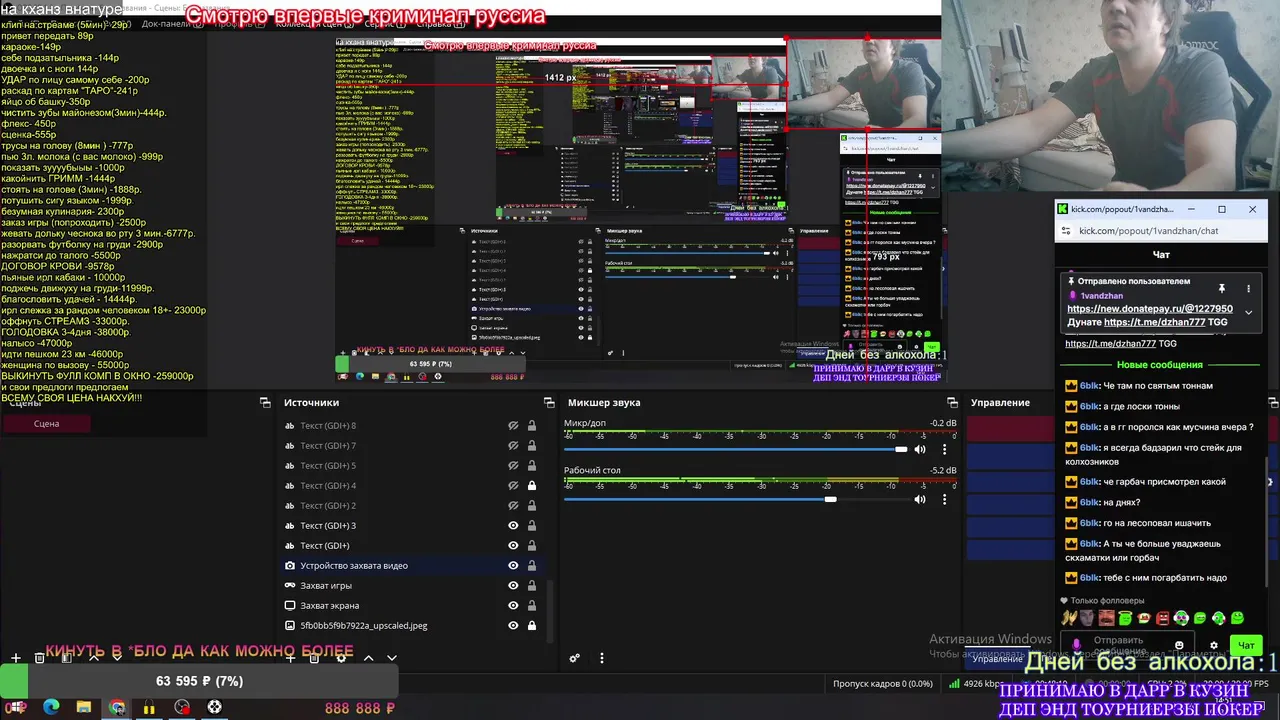Screen dimensions: 1280x720
Task: Hide the Устройство захвата видео source
Action: 513,566
